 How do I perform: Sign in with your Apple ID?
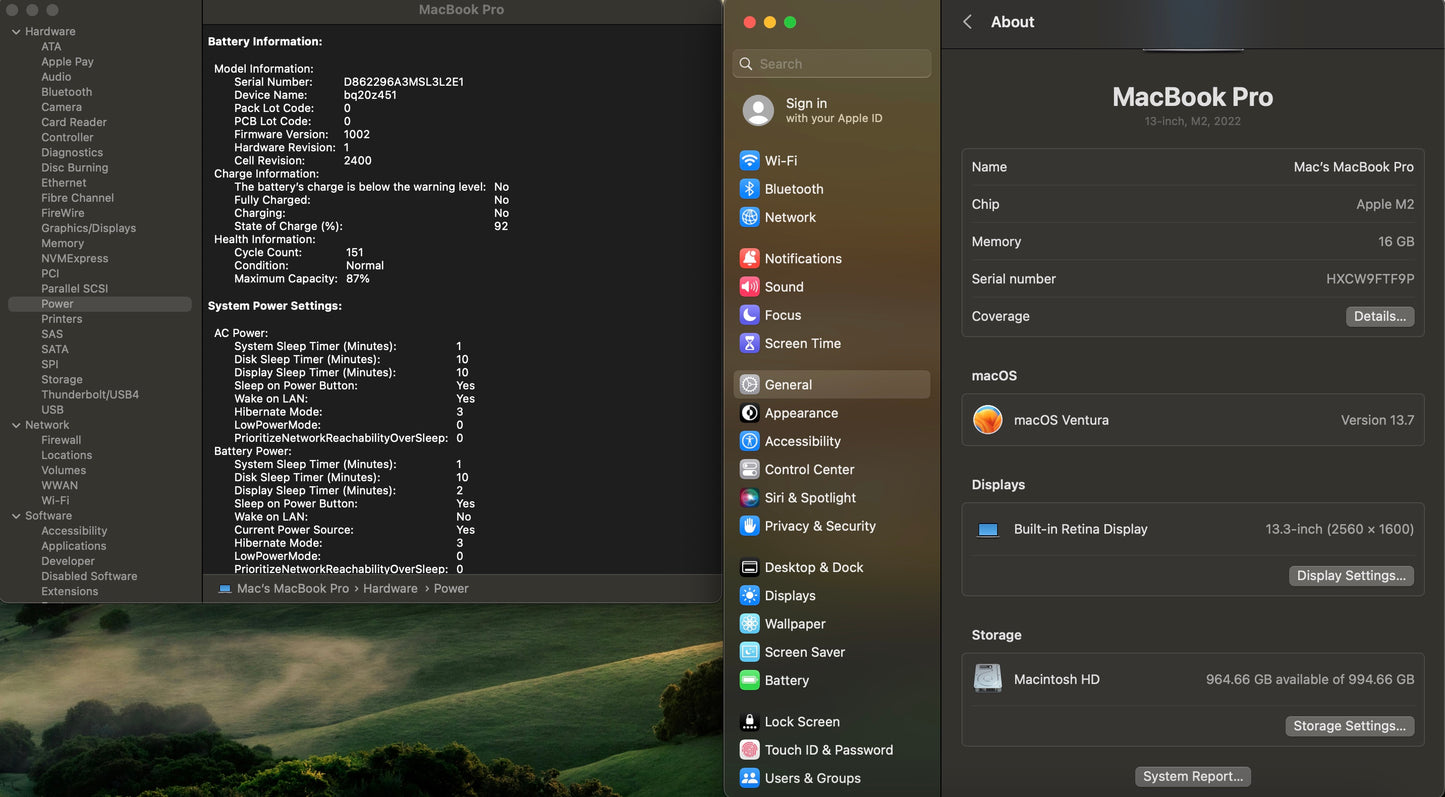(x=834, y=110)
